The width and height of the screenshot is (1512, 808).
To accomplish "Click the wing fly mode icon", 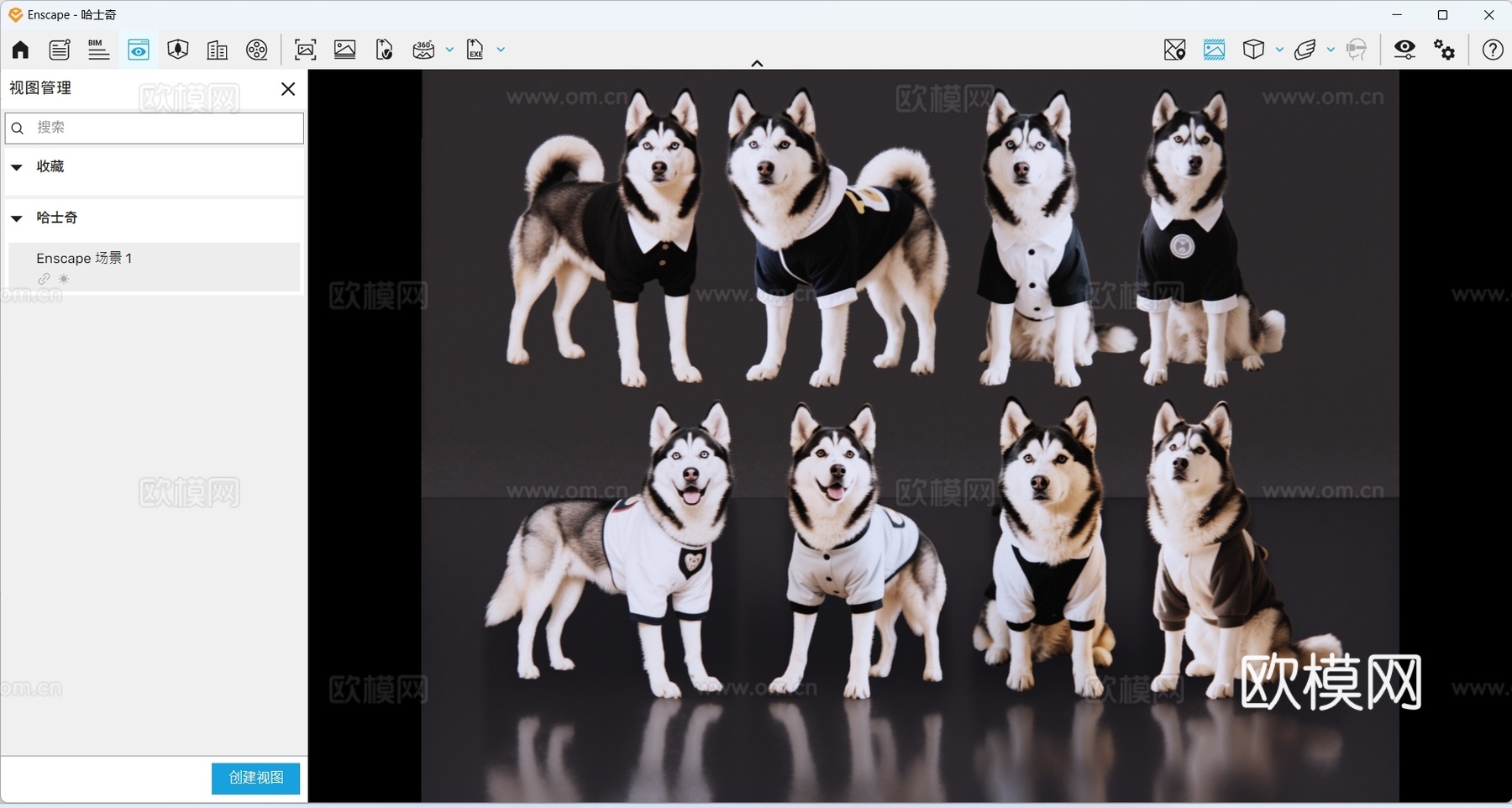I will (1305, 50).
